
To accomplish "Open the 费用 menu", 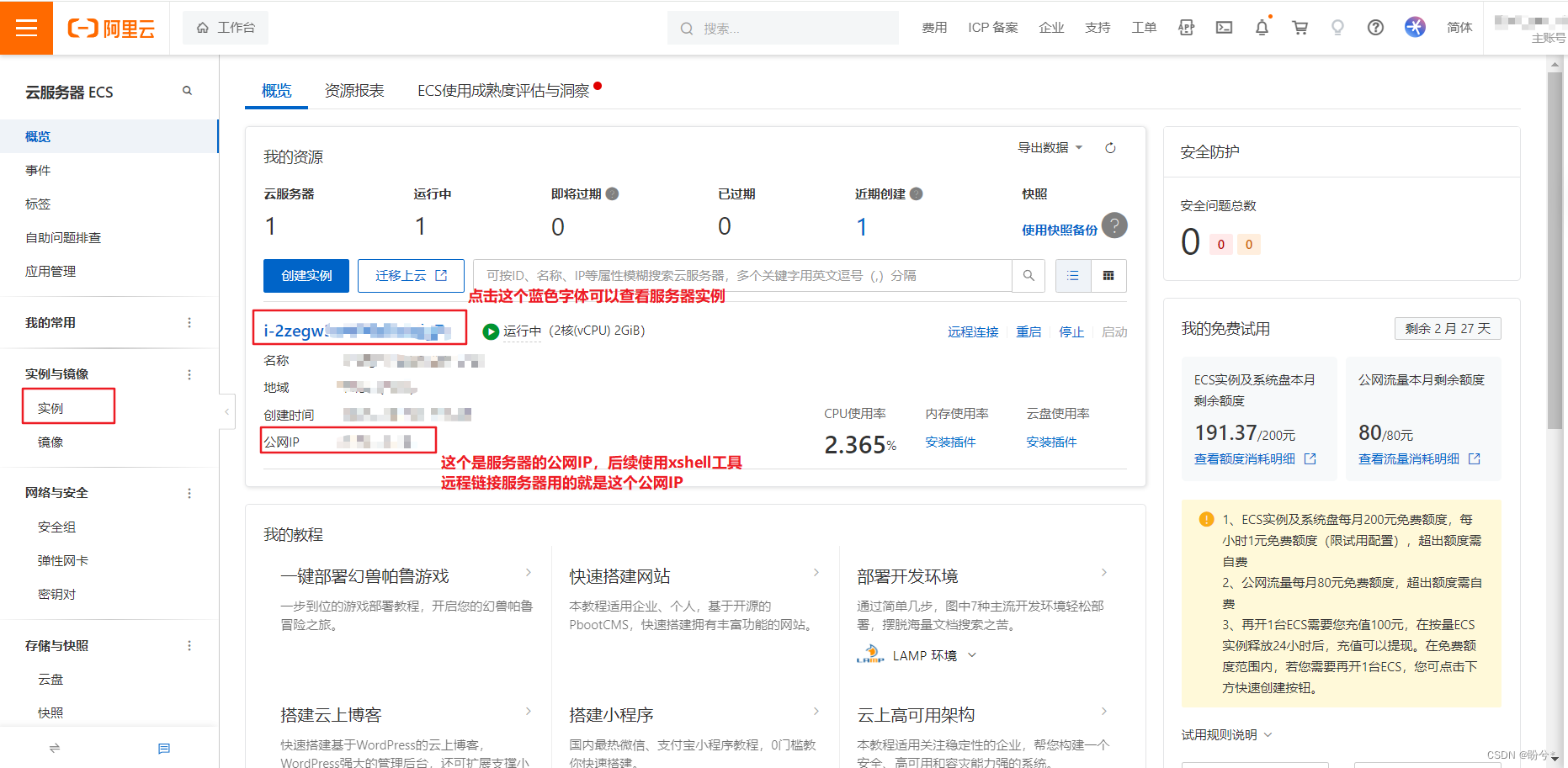I will [x=934, y=28].
